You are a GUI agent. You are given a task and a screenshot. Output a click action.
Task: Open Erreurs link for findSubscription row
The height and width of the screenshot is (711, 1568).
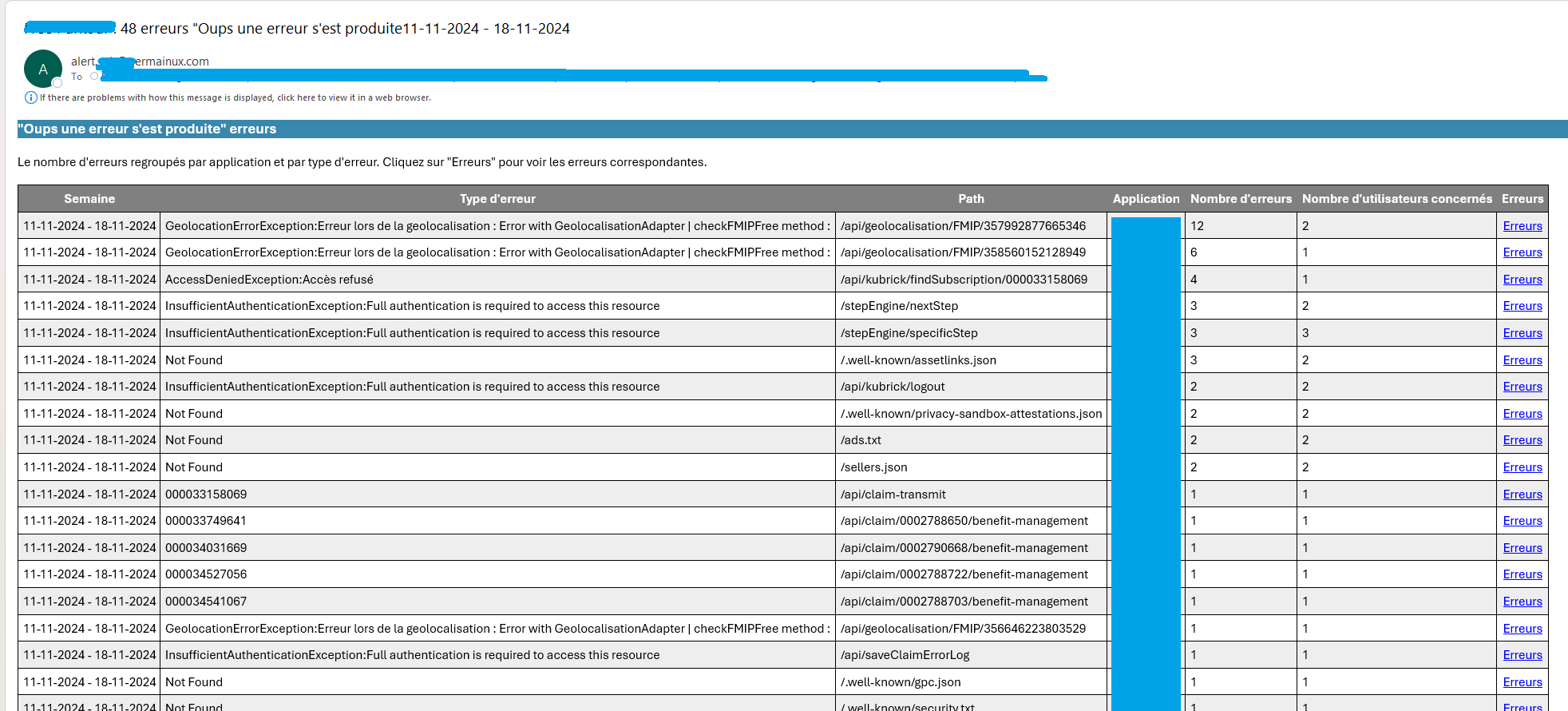coord(1522,280)
